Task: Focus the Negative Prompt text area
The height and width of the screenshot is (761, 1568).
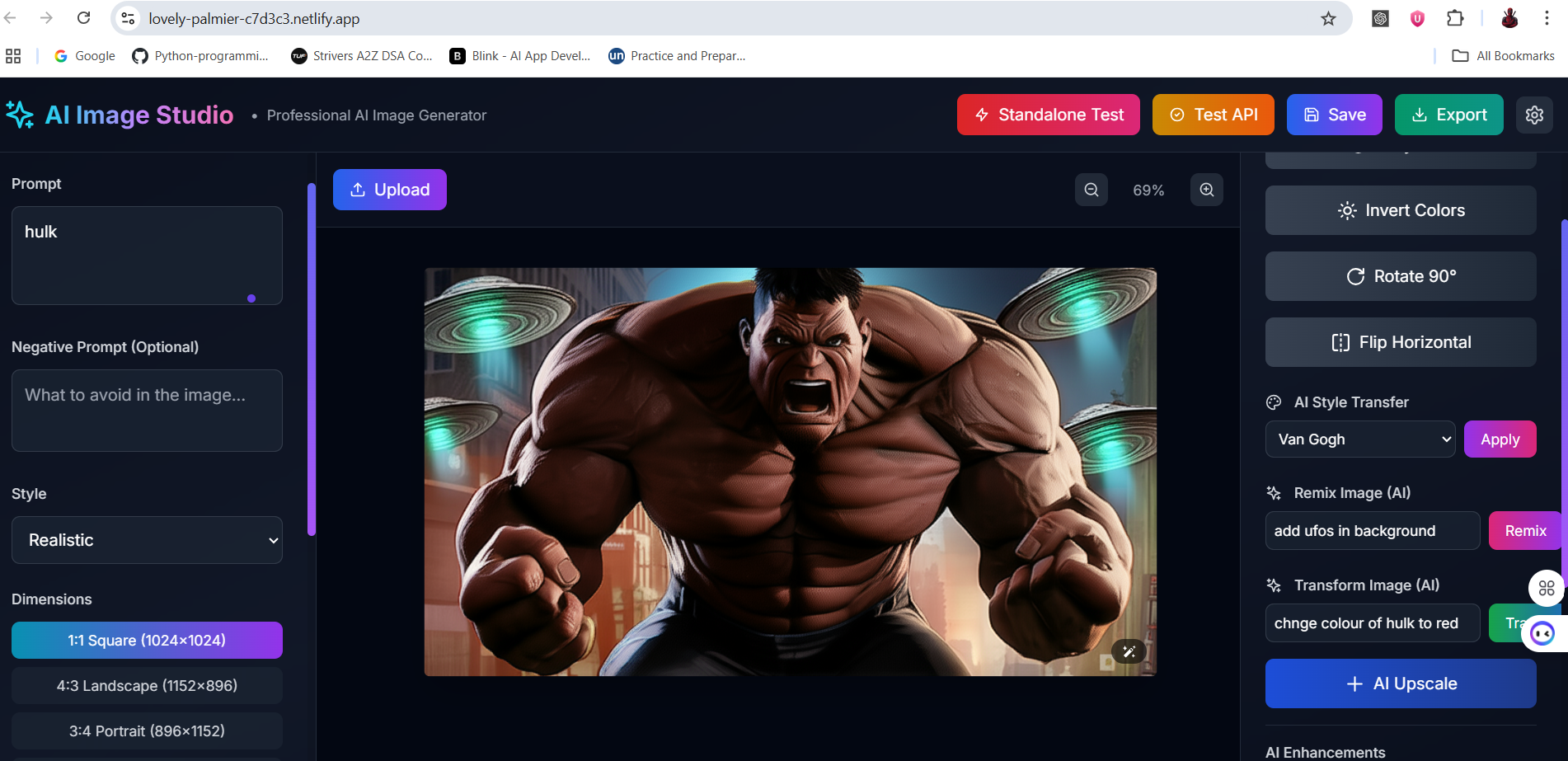Action: (147, 411)
